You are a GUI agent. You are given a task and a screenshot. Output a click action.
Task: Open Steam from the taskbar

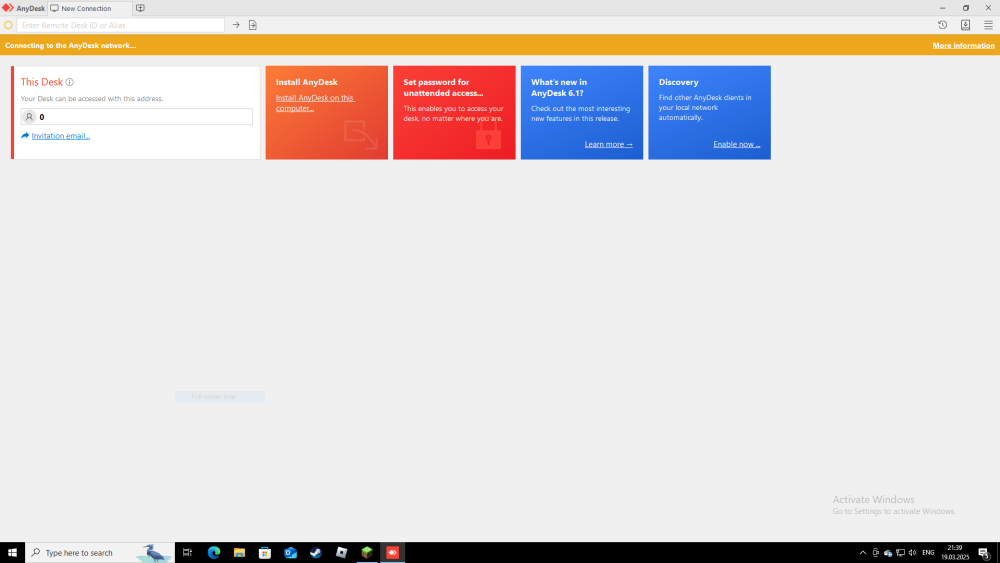pos(316,553)
